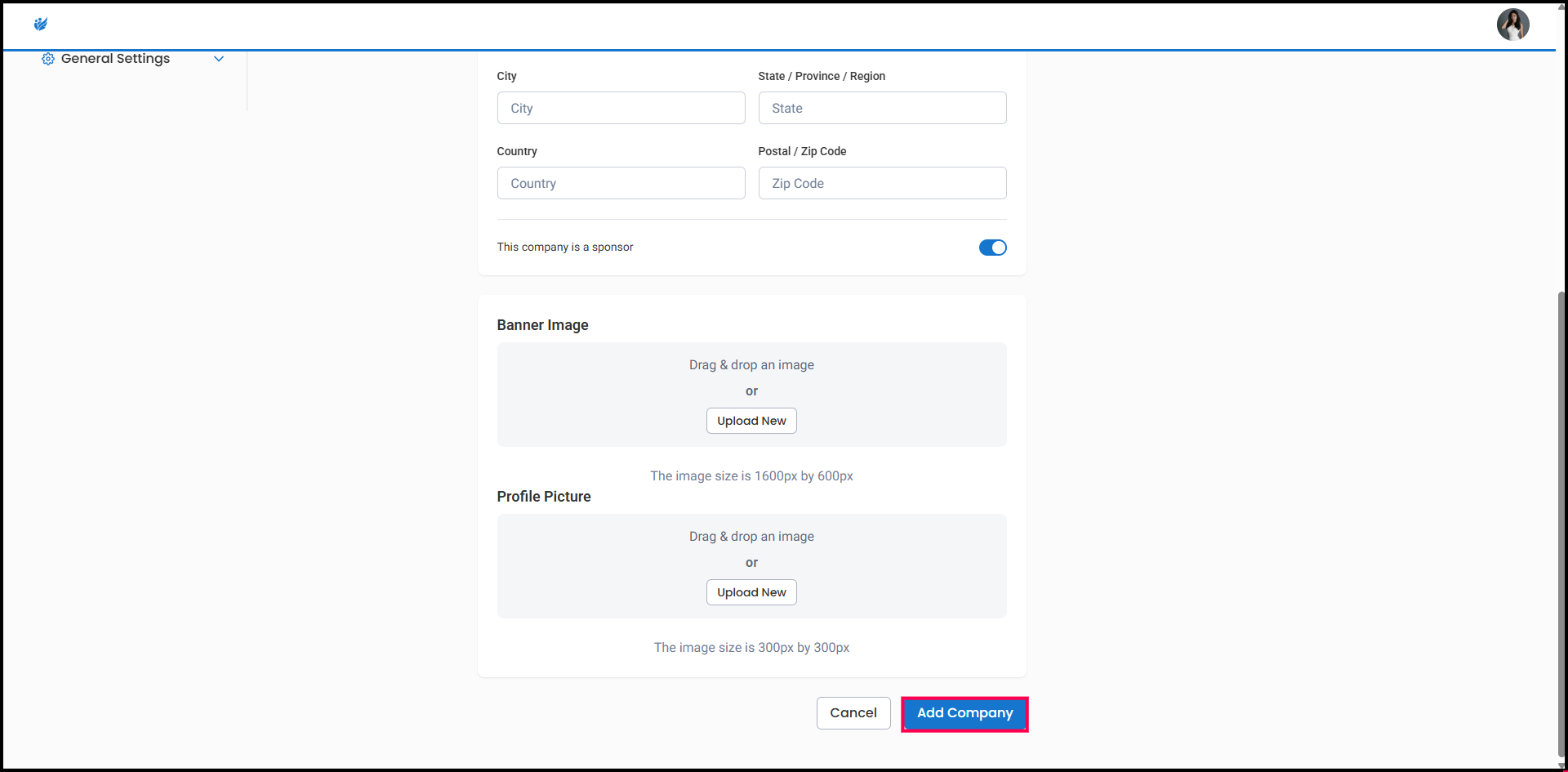
Task: Click the General Settings gear icon
Action: pyautogui.click(x=48, y=59)
